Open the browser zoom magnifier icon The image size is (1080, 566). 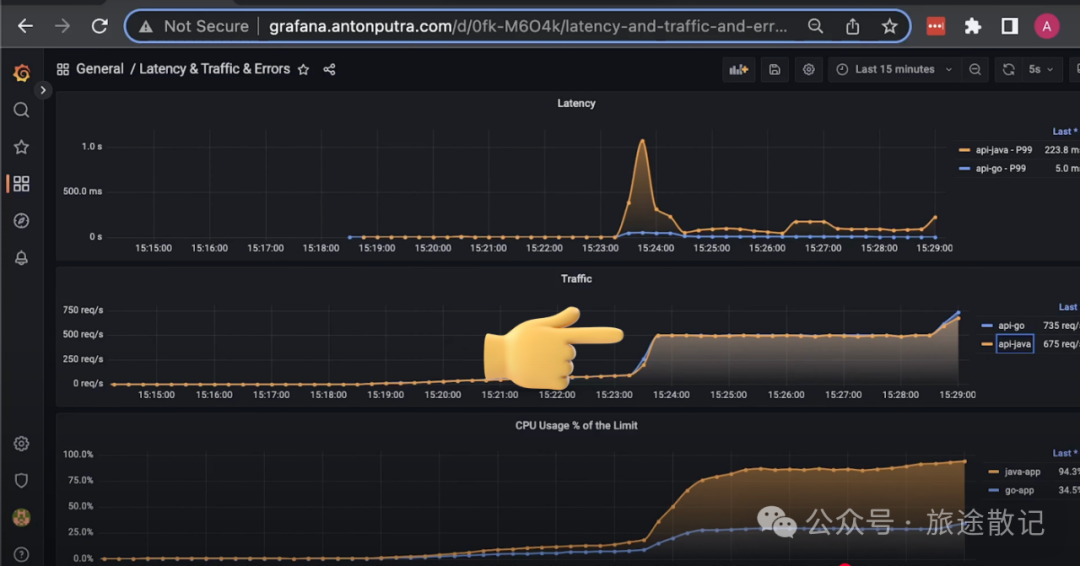pyautogui.click(x=816, y=26)
